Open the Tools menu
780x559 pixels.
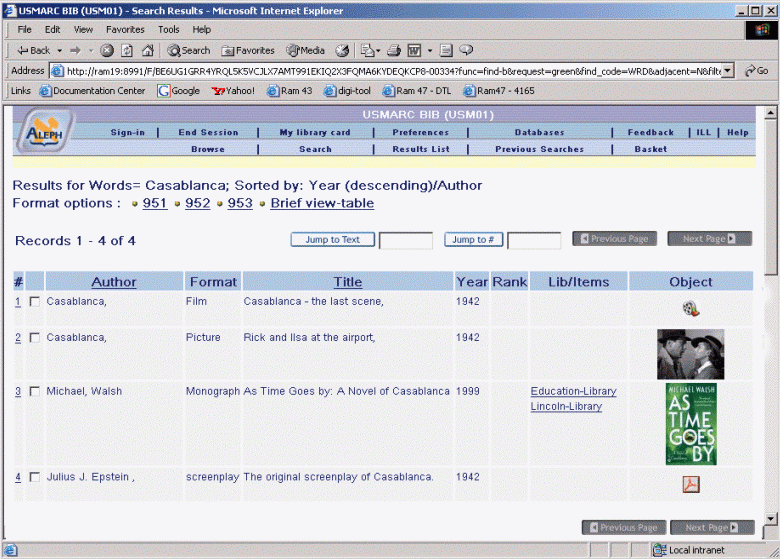point(168,30)
